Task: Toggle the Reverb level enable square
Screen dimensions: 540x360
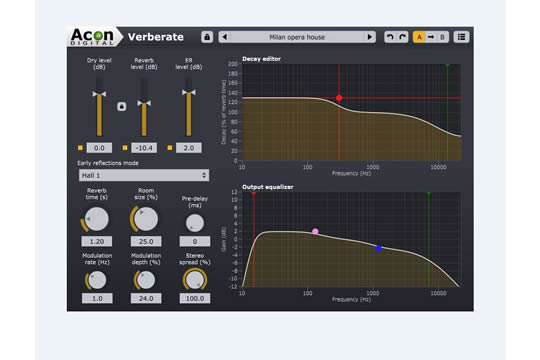Action: coord(125,148)
